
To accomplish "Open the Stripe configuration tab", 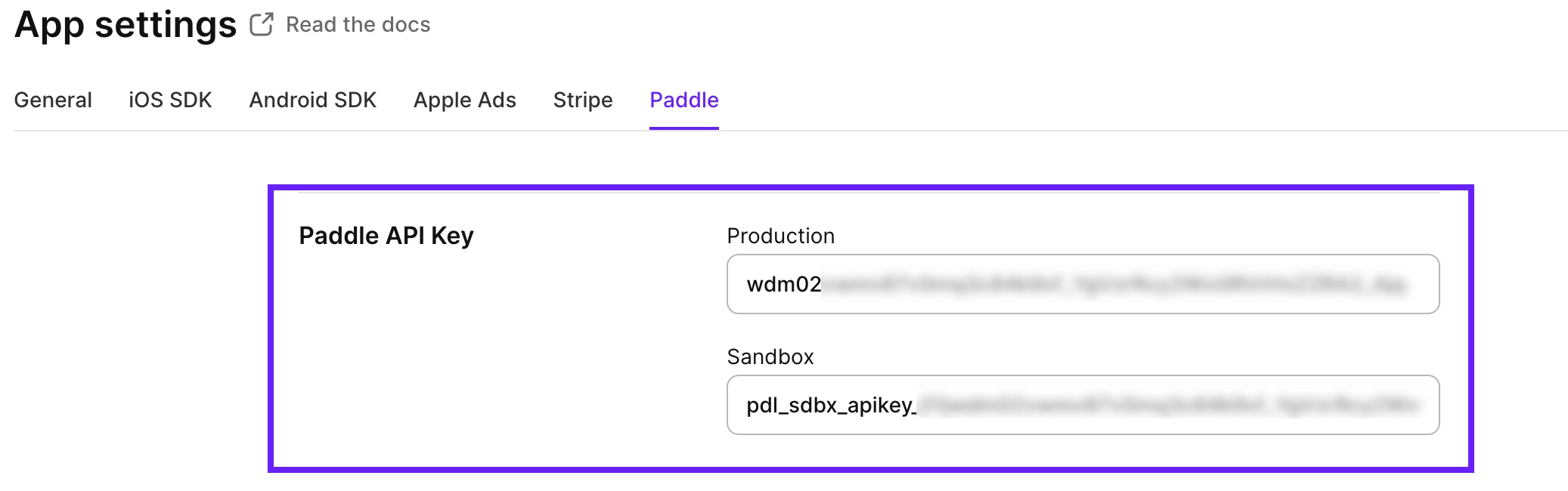I will (582, 100).
